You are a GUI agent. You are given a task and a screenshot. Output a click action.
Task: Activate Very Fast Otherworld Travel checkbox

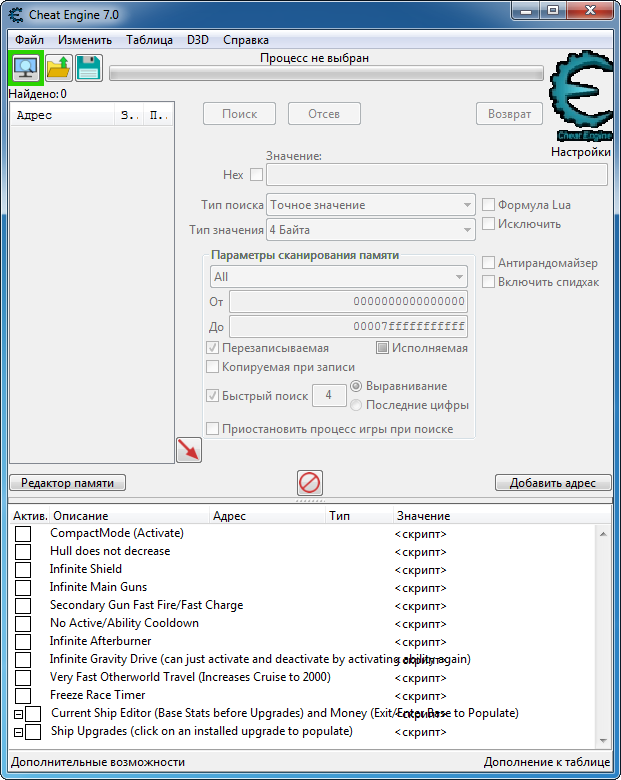(x=23, y=678)
